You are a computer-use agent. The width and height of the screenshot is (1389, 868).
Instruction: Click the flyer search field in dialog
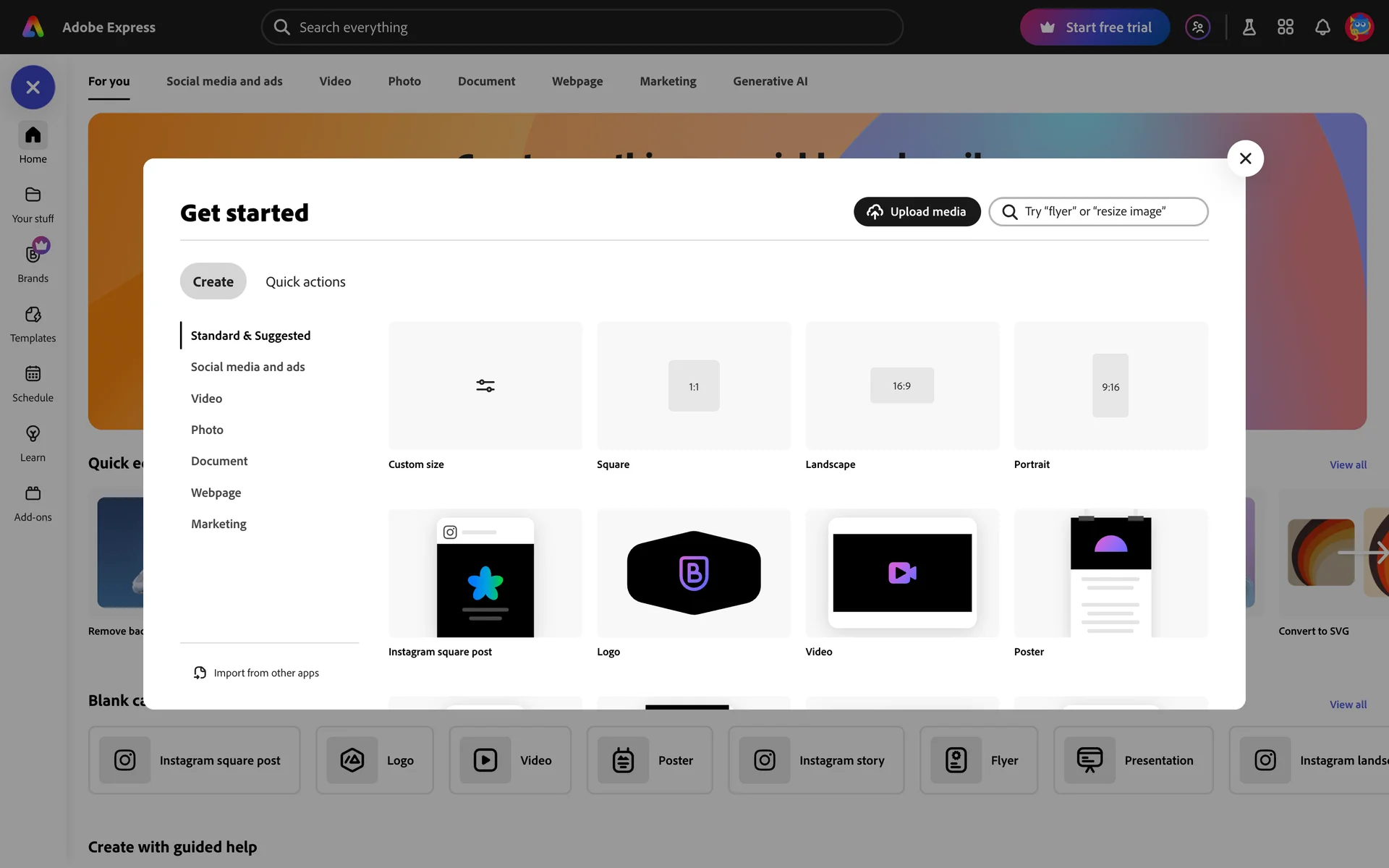pos(1107,212)
